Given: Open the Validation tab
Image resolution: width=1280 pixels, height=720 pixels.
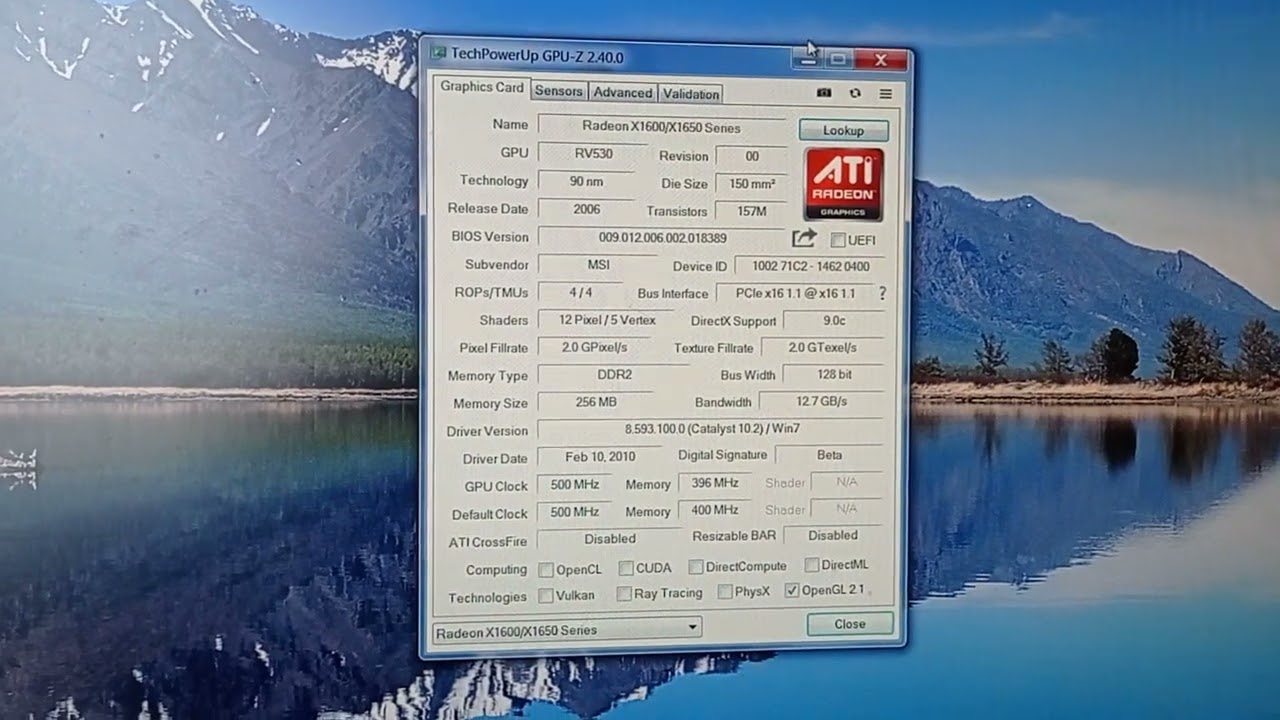Looking at the screenshot, I should tap(690, 94).
